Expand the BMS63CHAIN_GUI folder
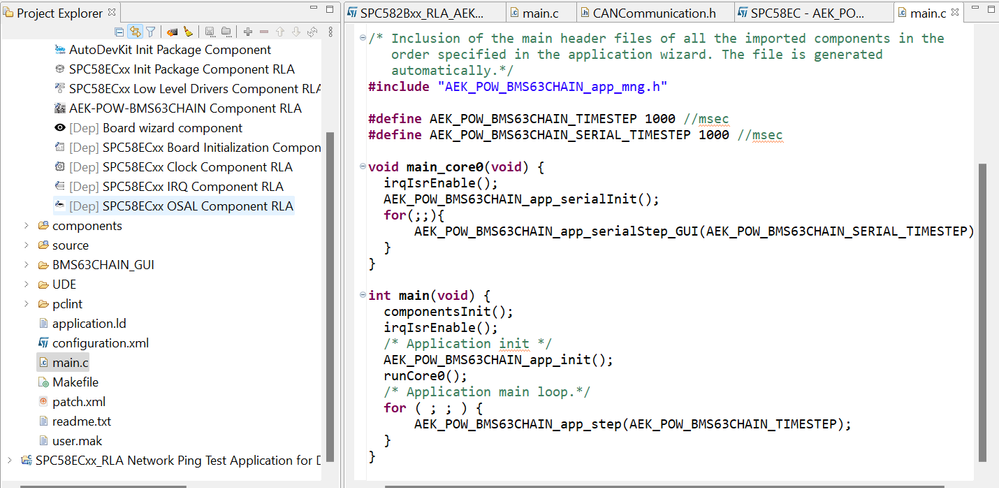 coord(26,265)
